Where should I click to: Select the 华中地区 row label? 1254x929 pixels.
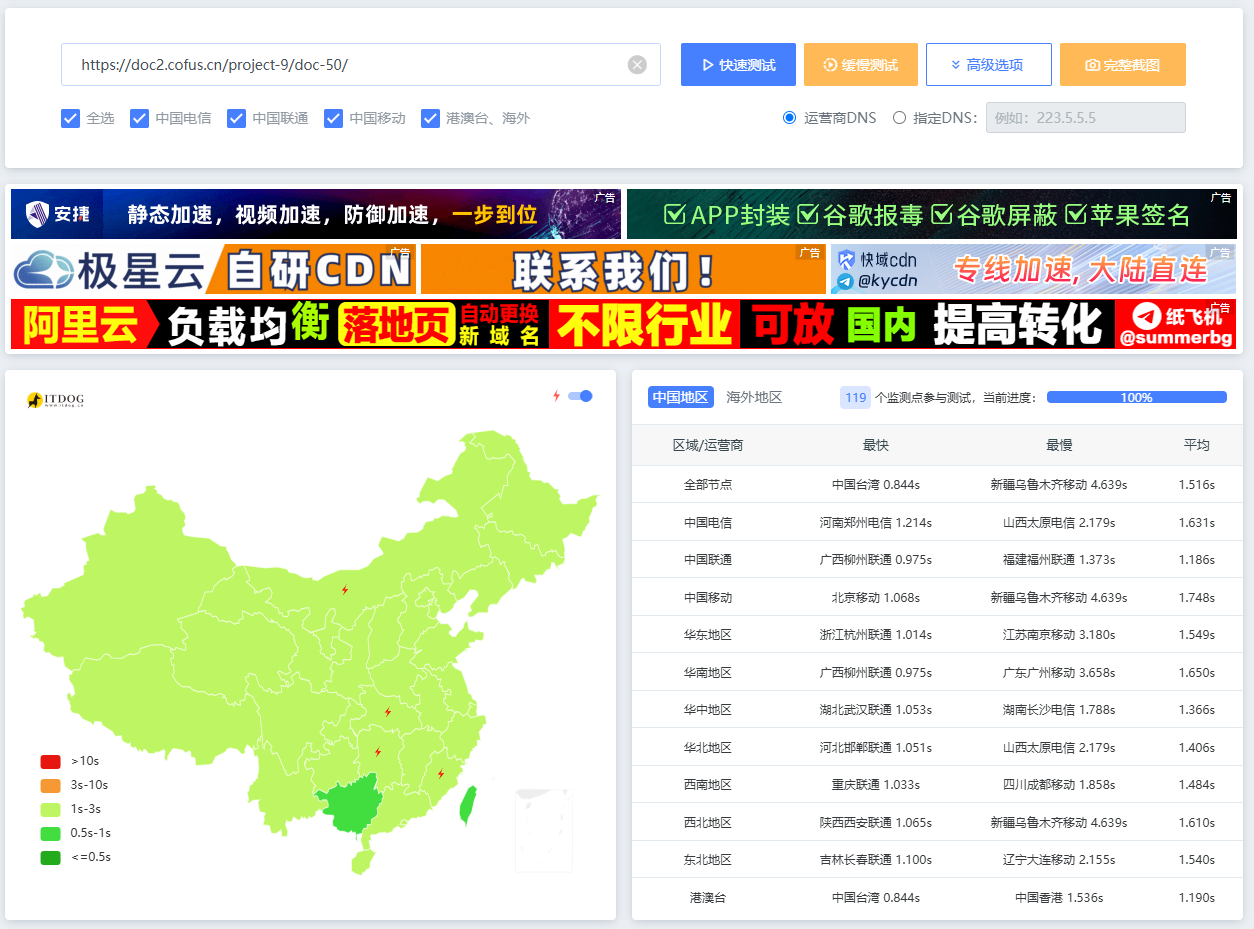click(708, 710)
